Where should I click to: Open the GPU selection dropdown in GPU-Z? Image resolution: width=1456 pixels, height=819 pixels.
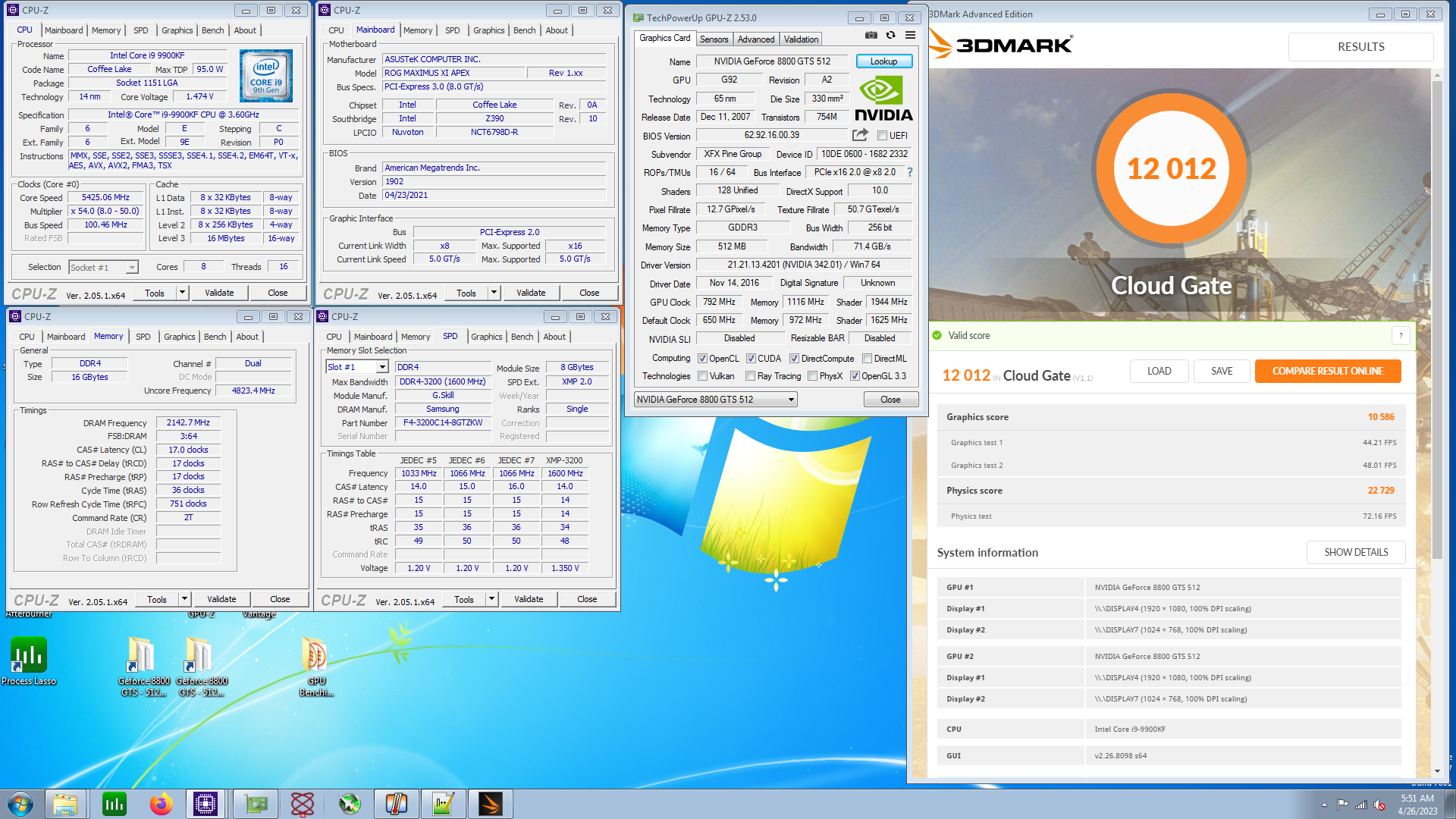click(716, 400)
